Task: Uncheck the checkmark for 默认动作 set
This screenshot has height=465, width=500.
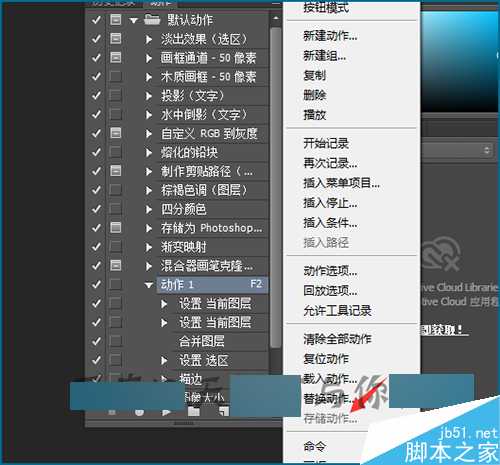Action: [96, 20]
